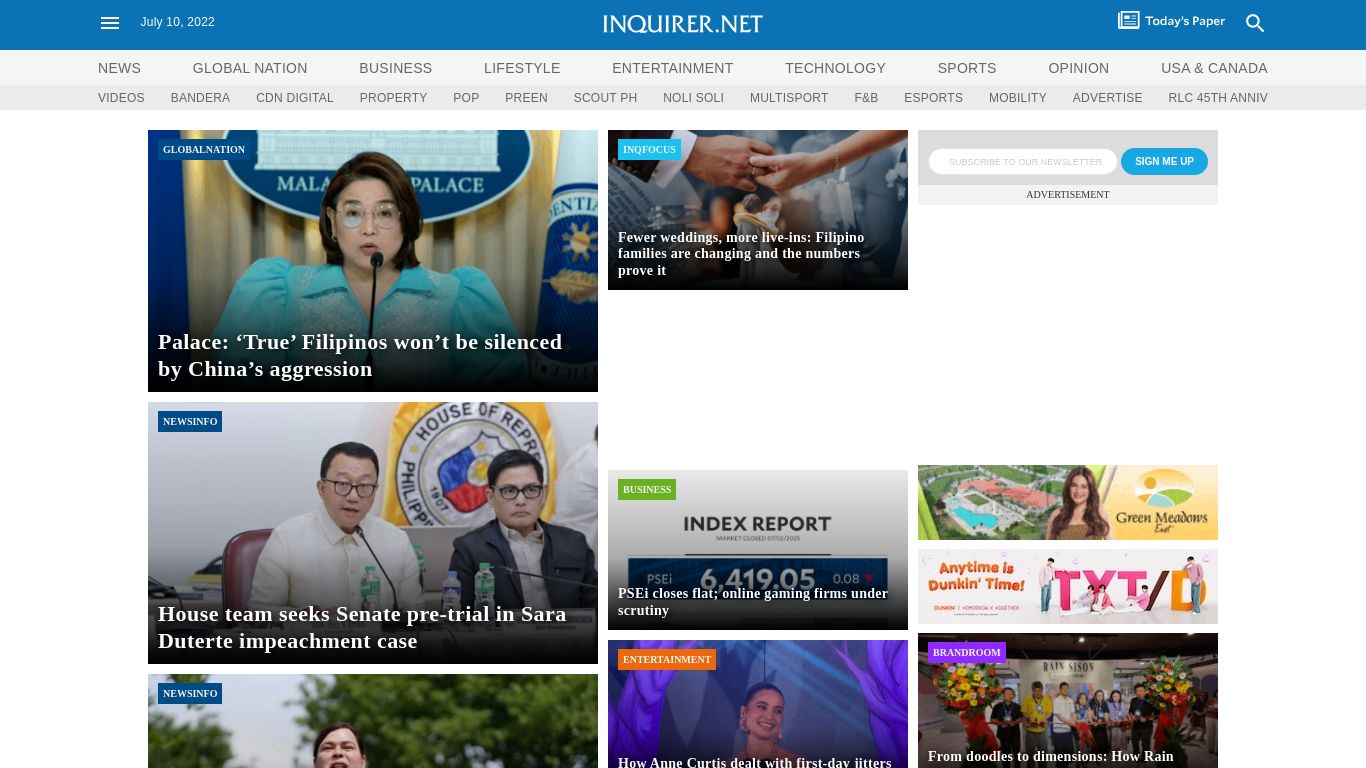
Task: Click Today's Paper text link
Action: 1185,21
